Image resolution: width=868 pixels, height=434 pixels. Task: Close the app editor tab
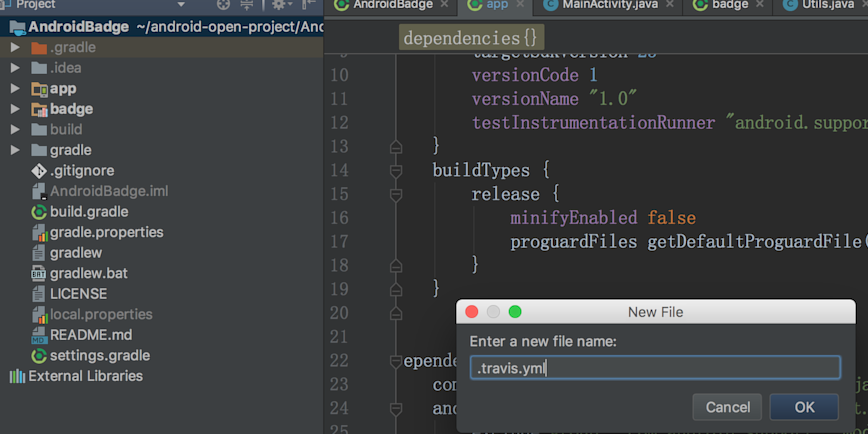click(x=520, y=4)
